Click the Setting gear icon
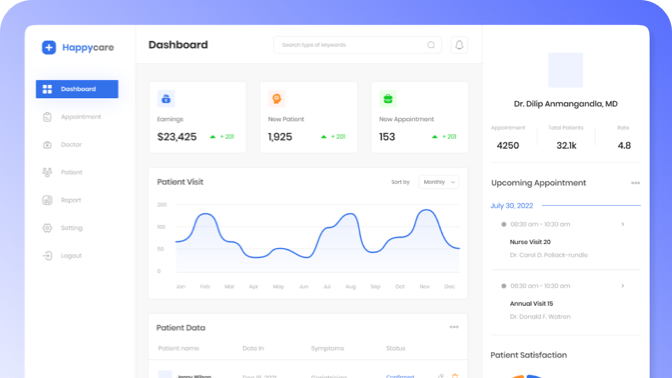Viewport: 672px width, 378px height. coord(47,228)
